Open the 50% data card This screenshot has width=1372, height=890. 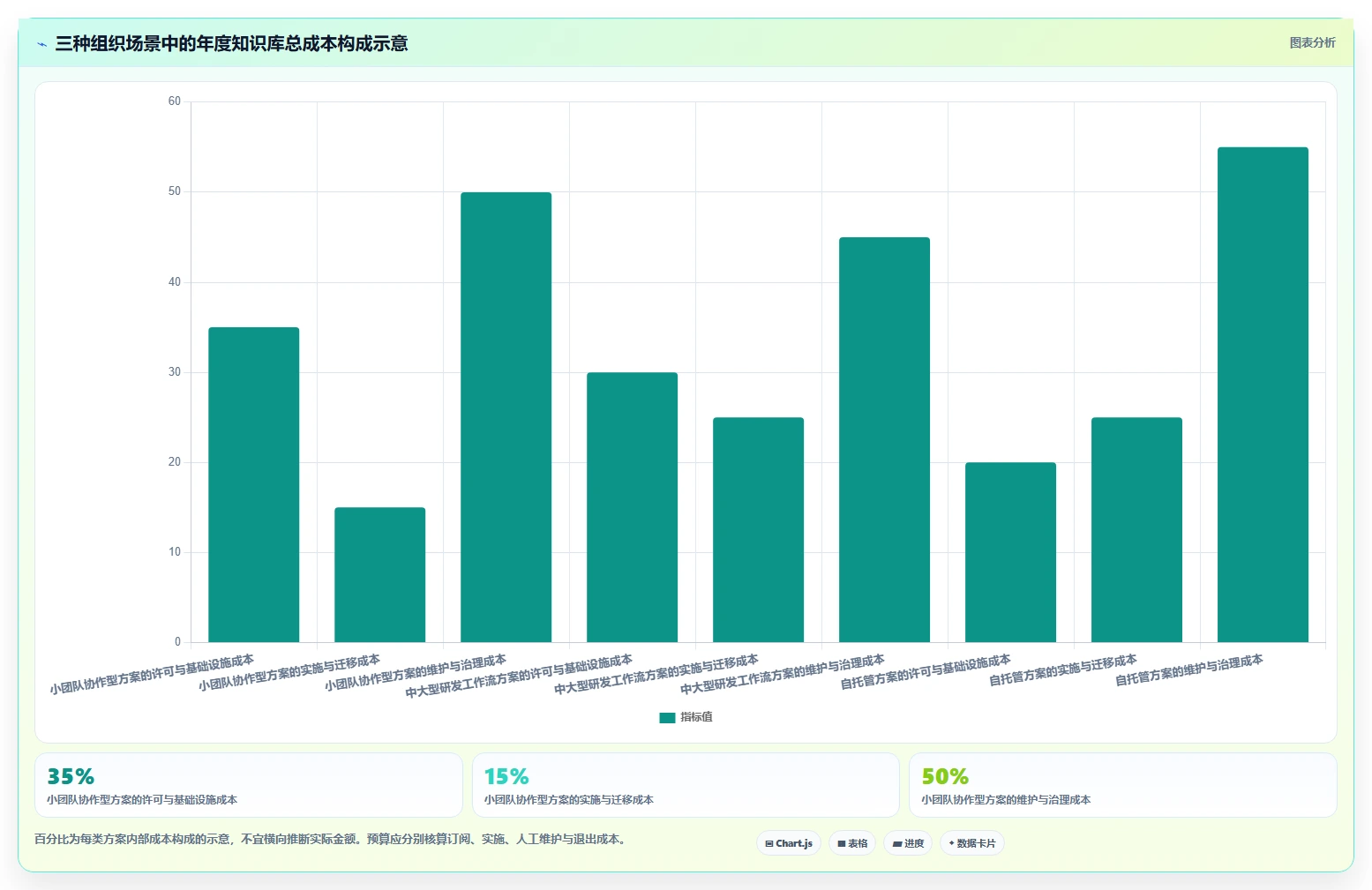click(x=1123, y=785)
